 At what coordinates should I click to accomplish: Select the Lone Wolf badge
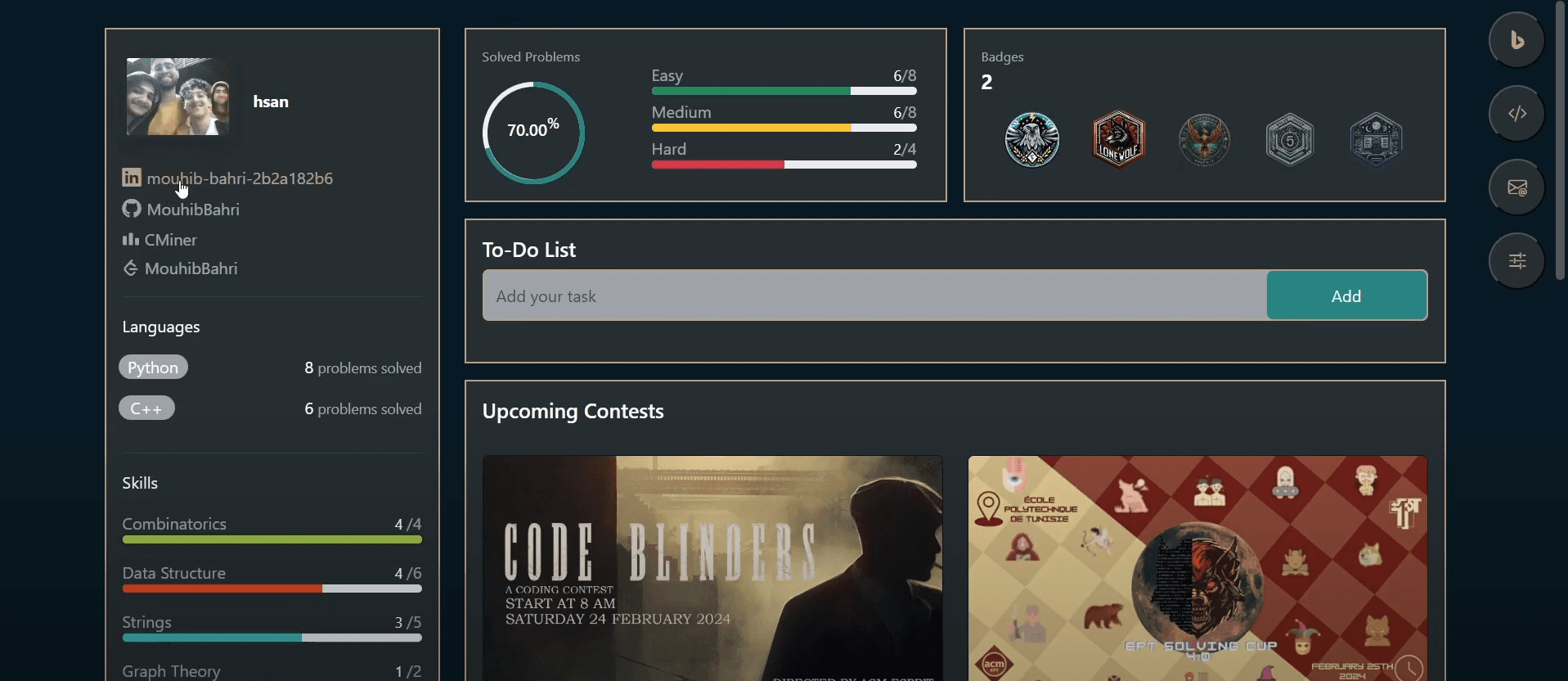tap(1119, 139)
